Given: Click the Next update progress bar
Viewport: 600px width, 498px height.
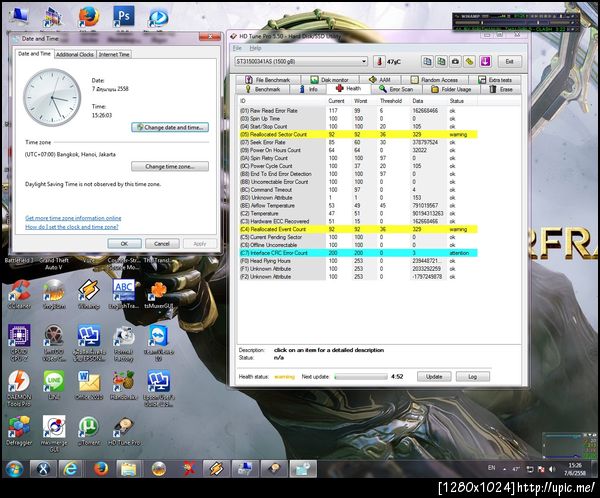Looking at the screenshot, I should tap(361, 377).
